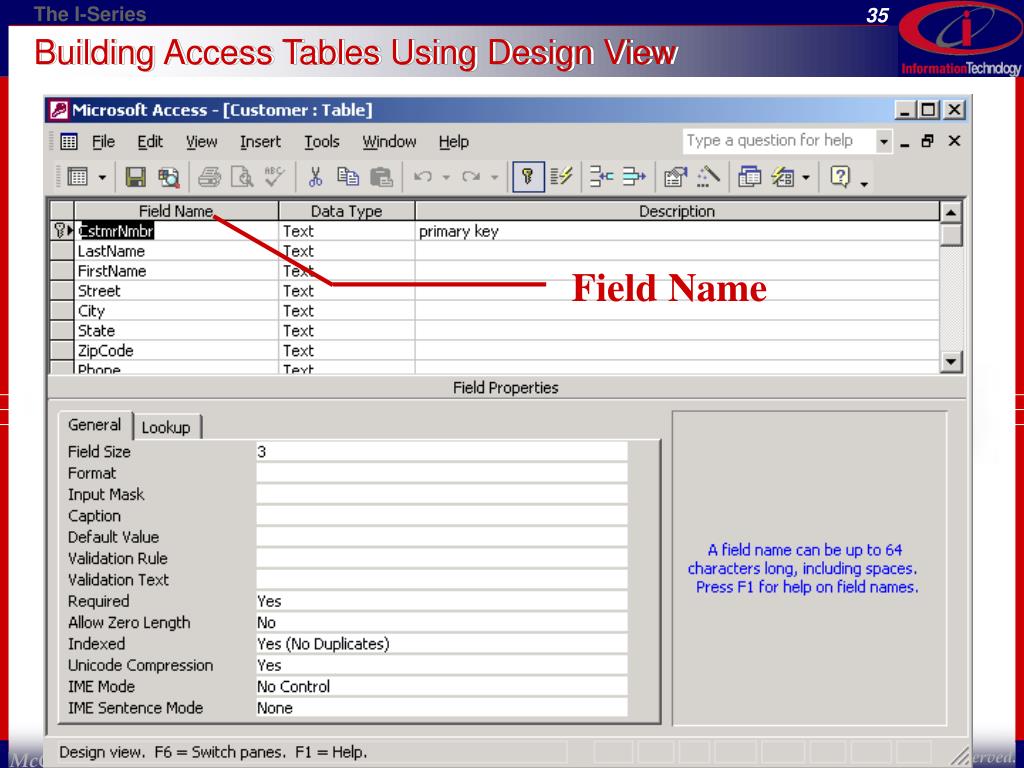Image resolution: width=1024 pixels, height=768 pixels.
Task: Select the City field name cell
Action: pos(177,311)
